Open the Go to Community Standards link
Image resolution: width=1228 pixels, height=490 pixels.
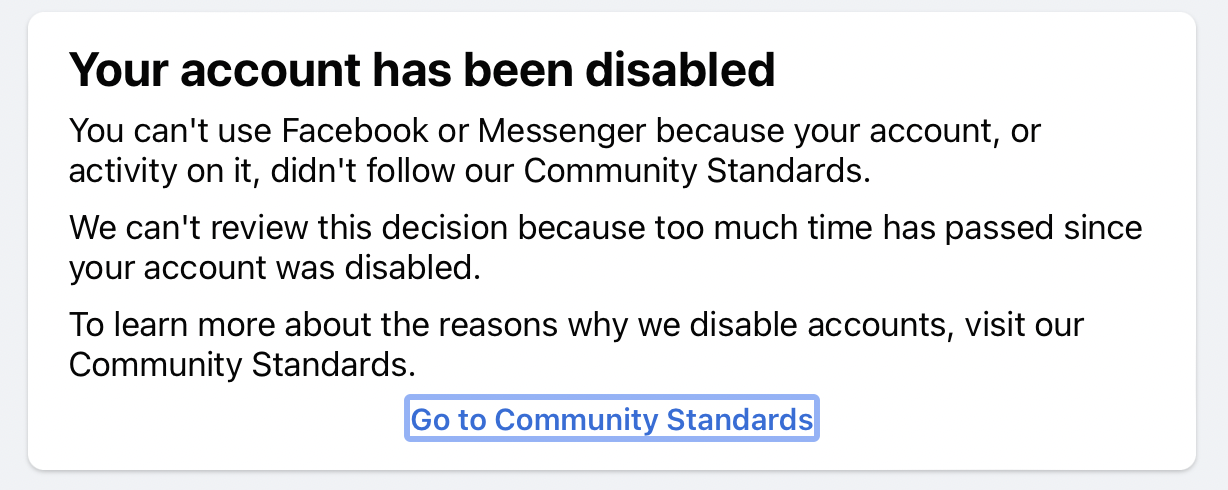point(612,419)
